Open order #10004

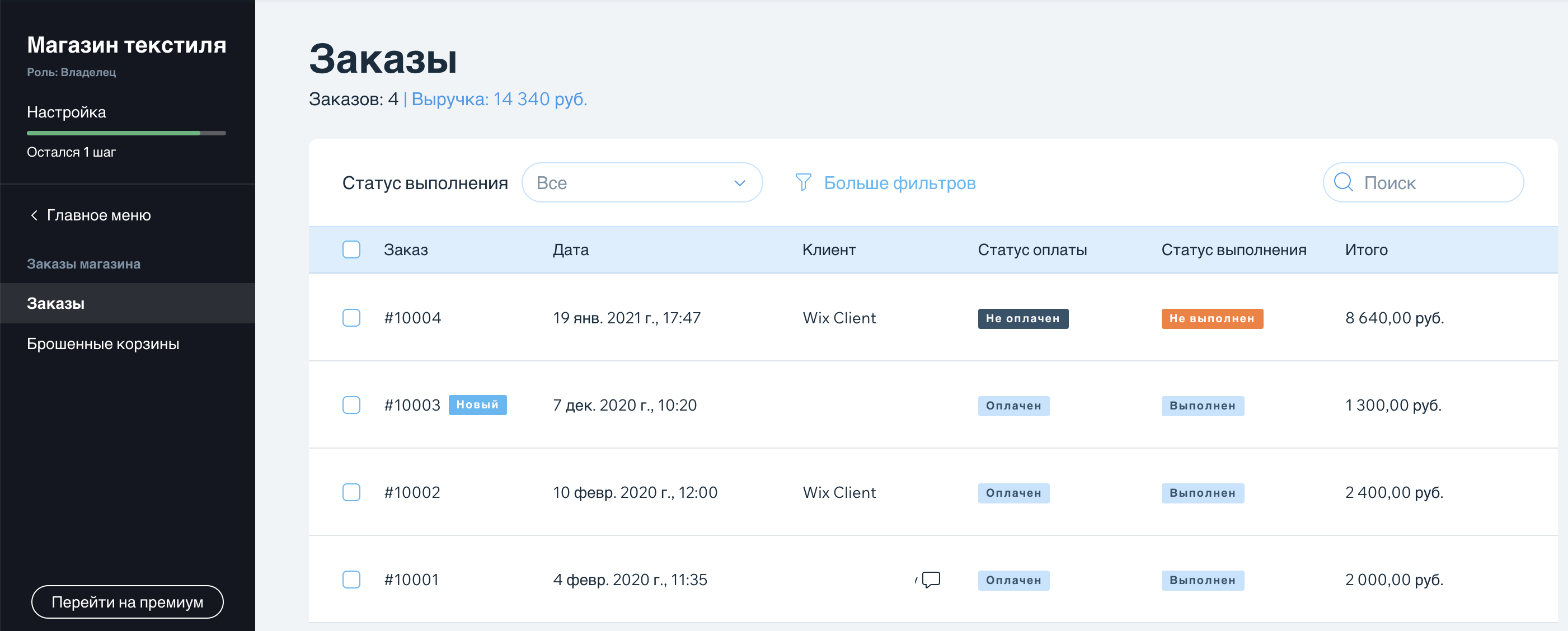click(x=412, y=318)
